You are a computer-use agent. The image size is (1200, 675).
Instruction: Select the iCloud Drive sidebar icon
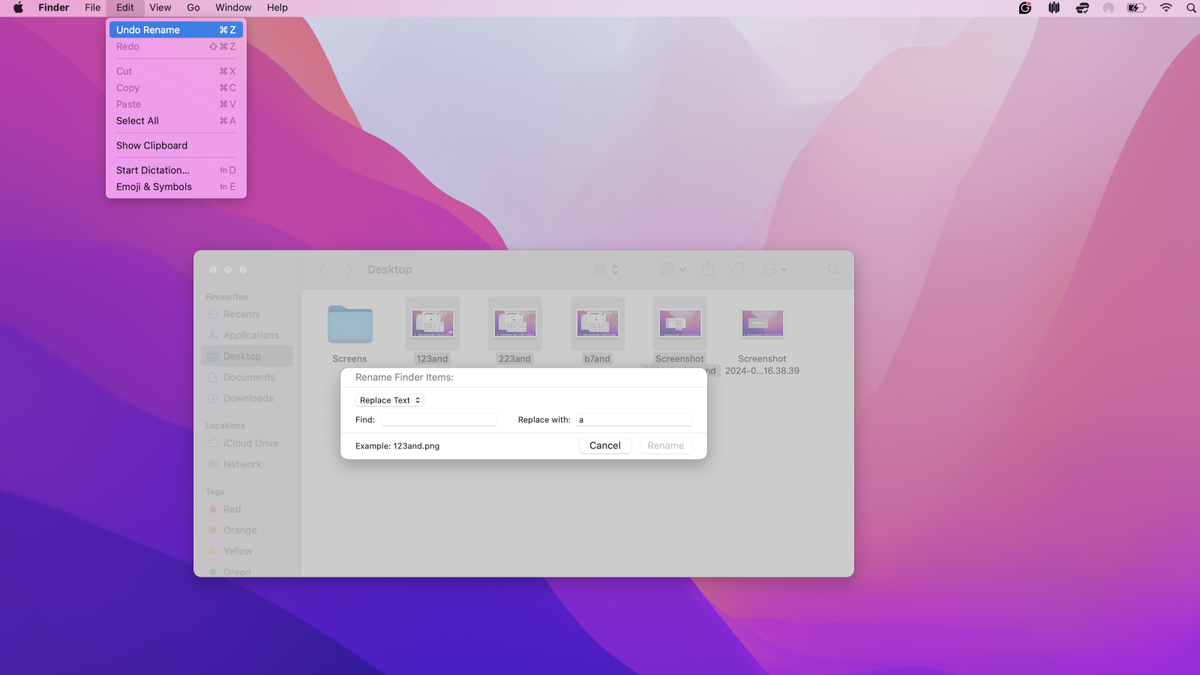coord(212,443)
